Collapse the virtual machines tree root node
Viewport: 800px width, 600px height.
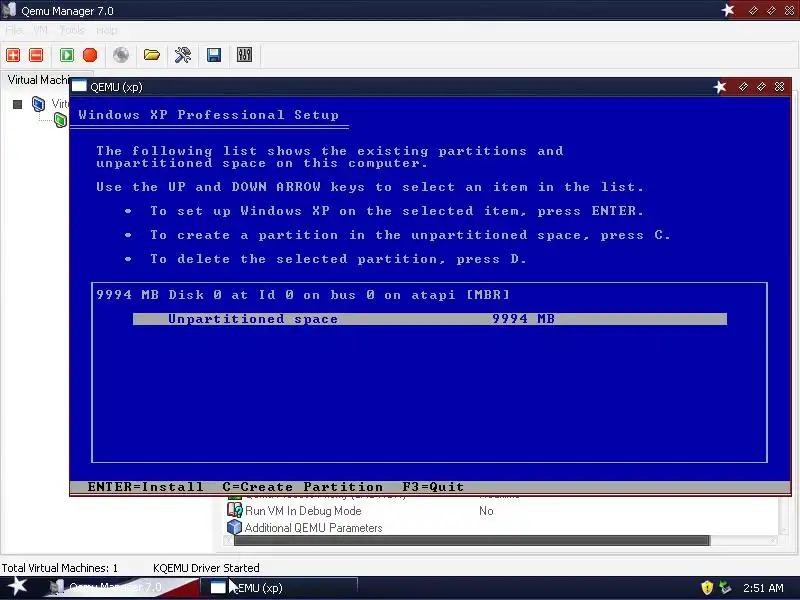pos(17,105)
